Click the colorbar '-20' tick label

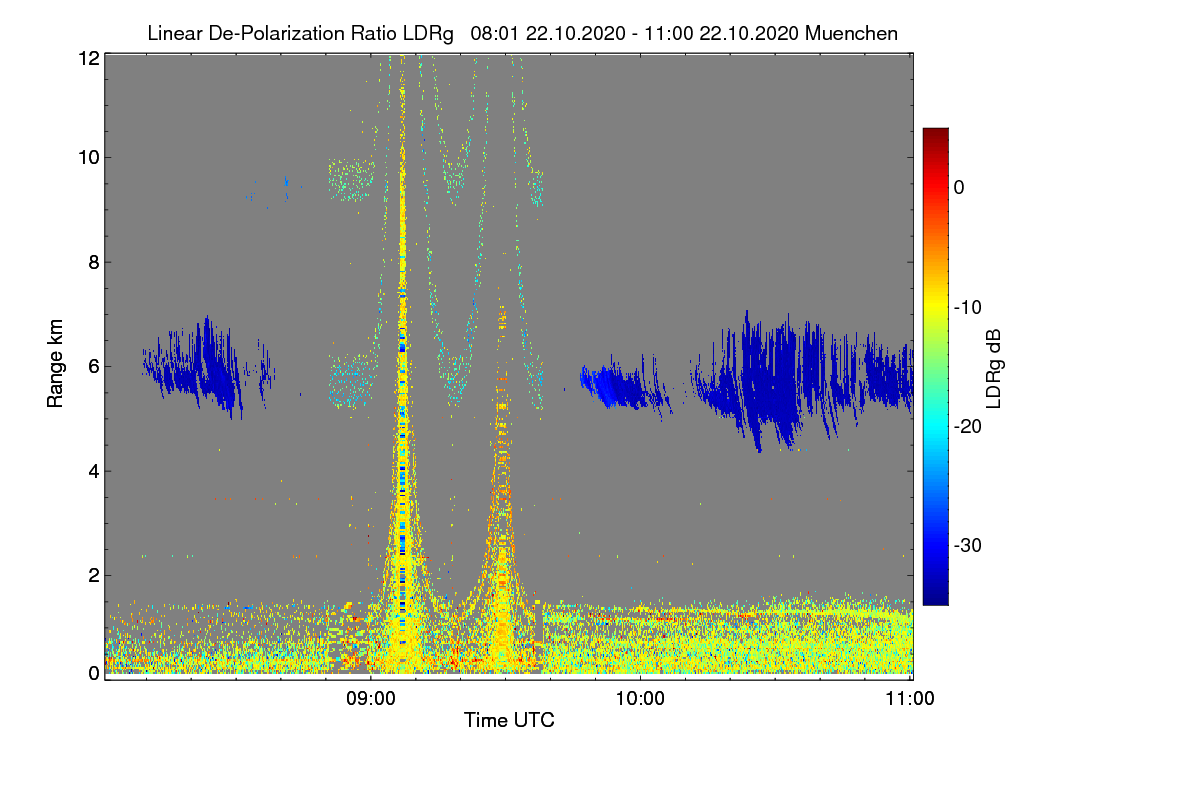point(968,426)
